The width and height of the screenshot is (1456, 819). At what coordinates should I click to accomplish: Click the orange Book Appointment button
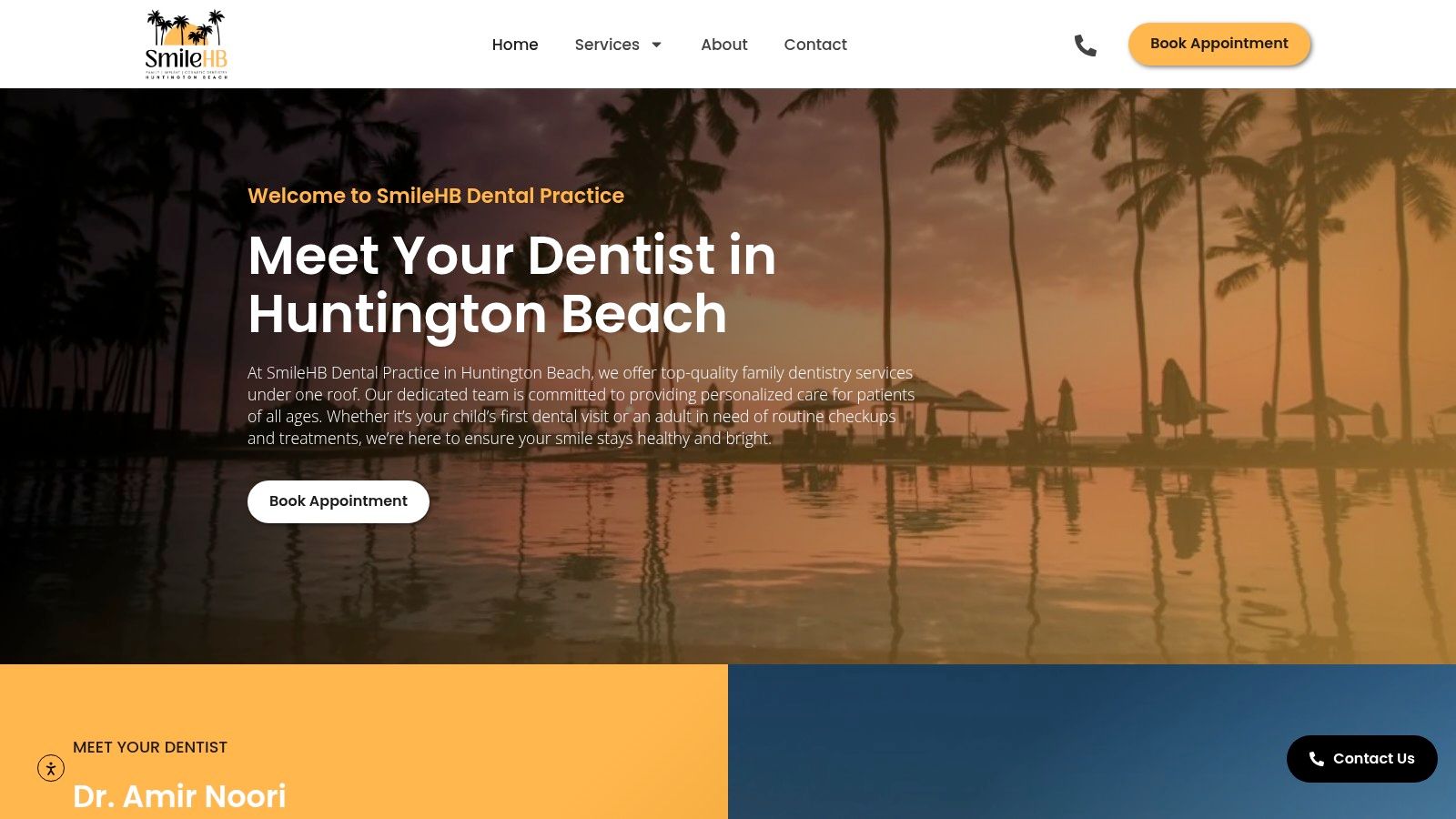click(x=1219, y=44)
